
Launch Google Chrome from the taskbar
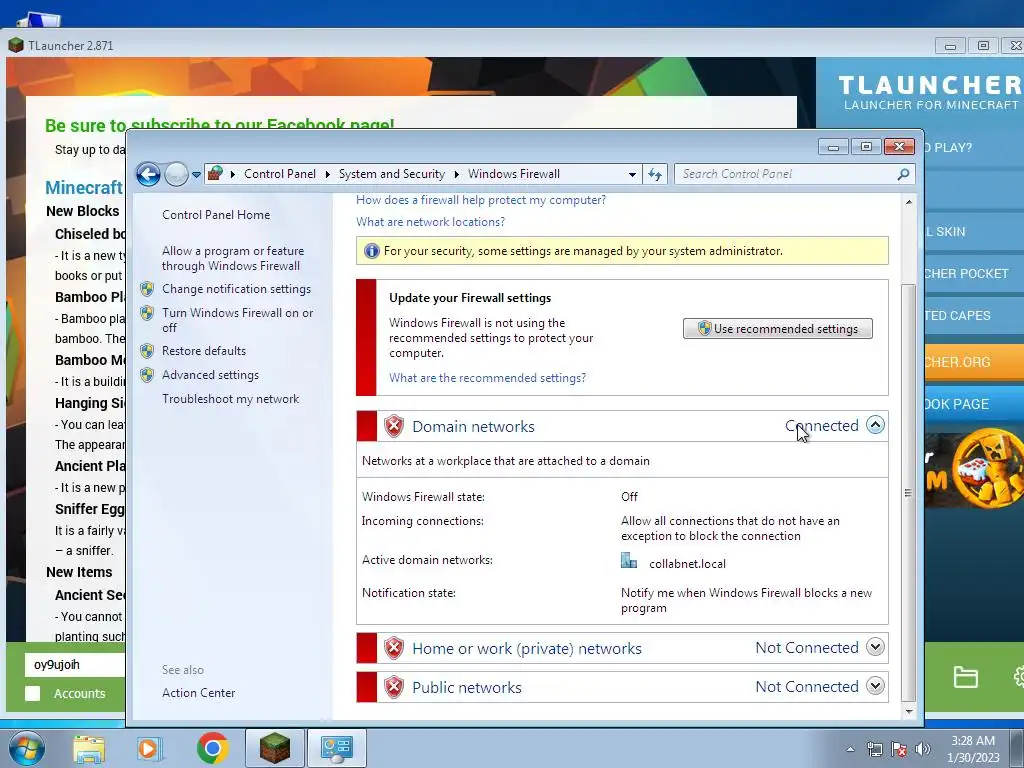pos(212,748)
